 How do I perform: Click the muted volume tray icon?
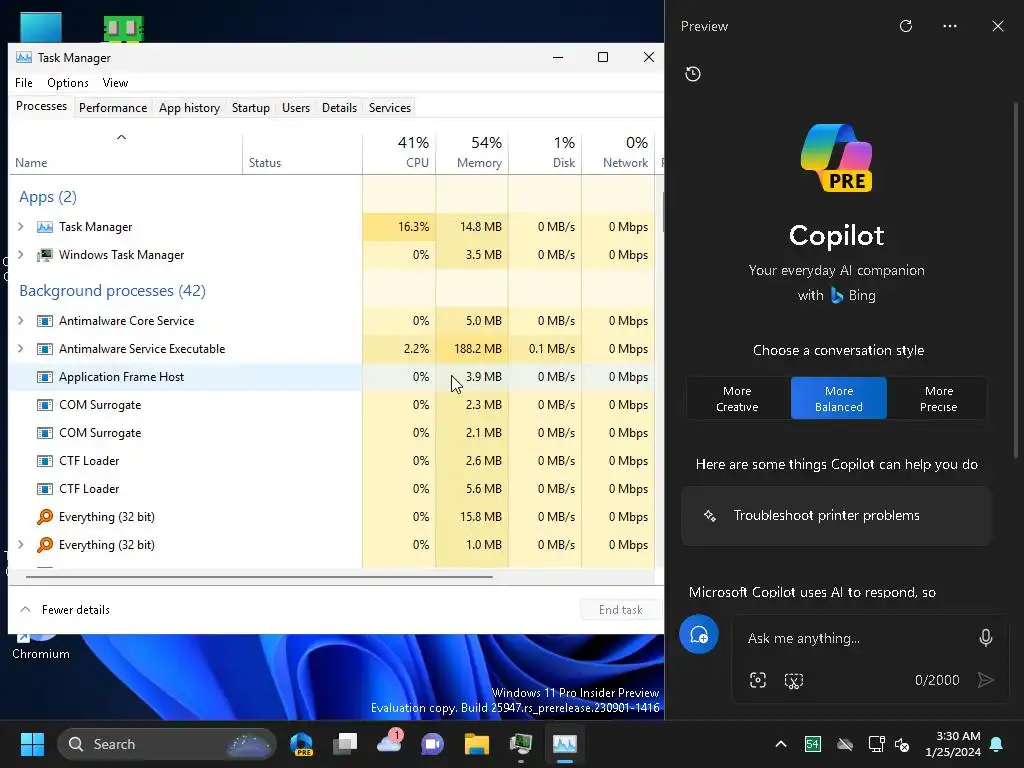903,744
